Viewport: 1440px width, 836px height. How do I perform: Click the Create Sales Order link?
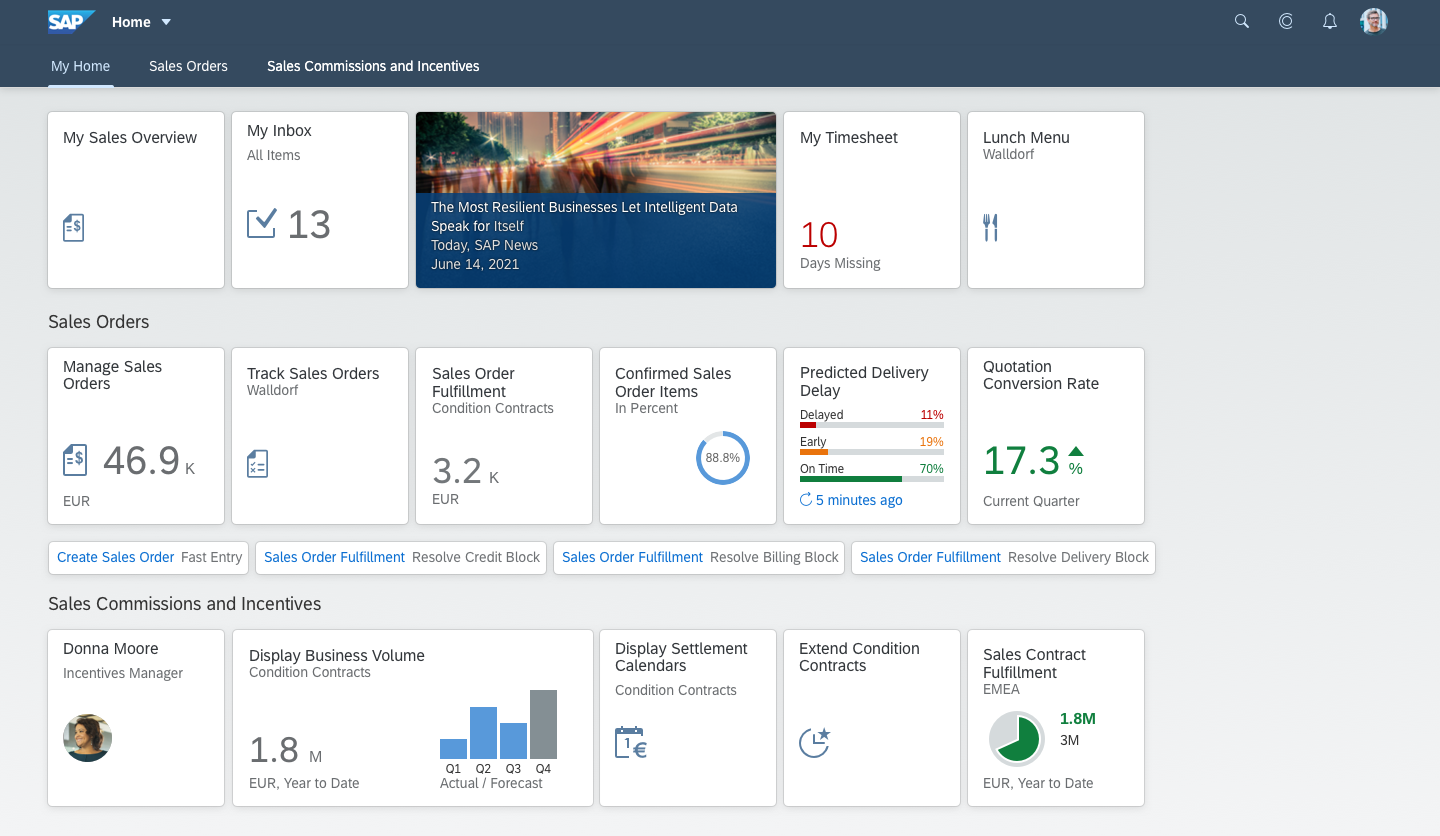click(x=116, y=557)
